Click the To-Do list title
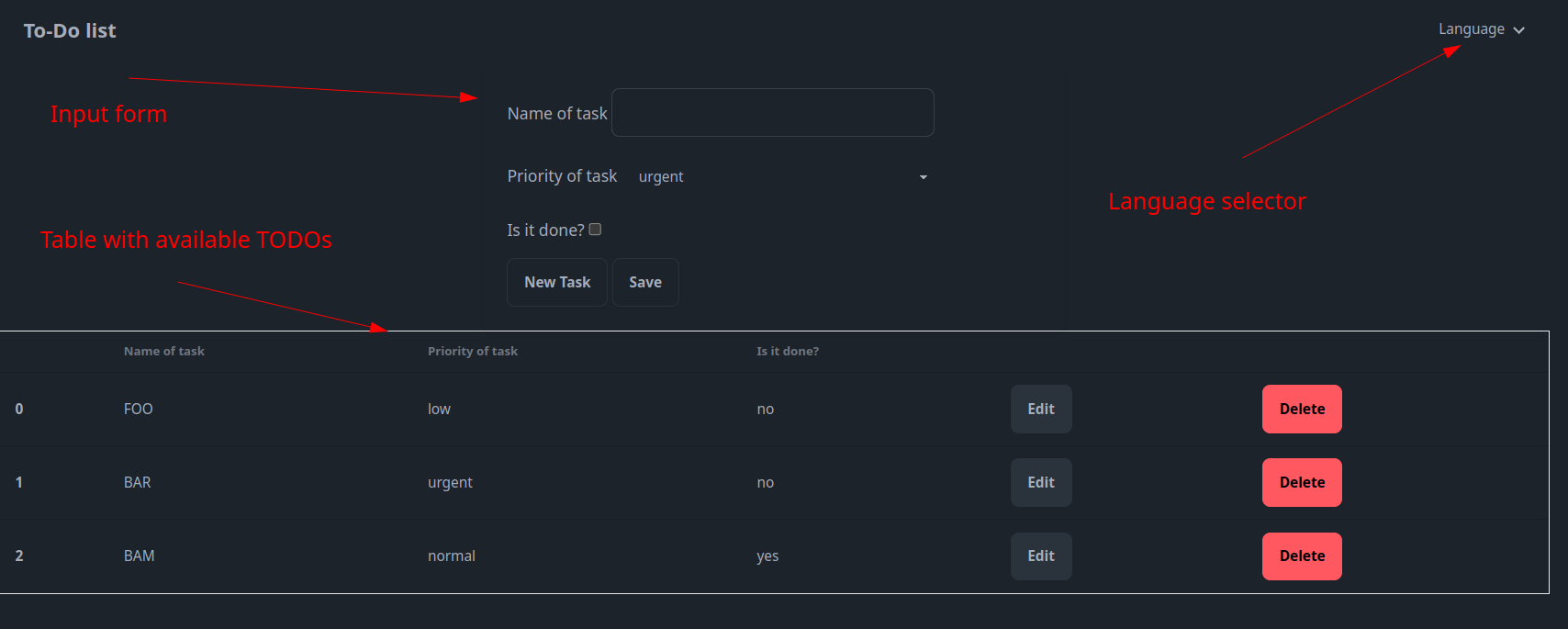1568x629 pixels. [70, 30]
